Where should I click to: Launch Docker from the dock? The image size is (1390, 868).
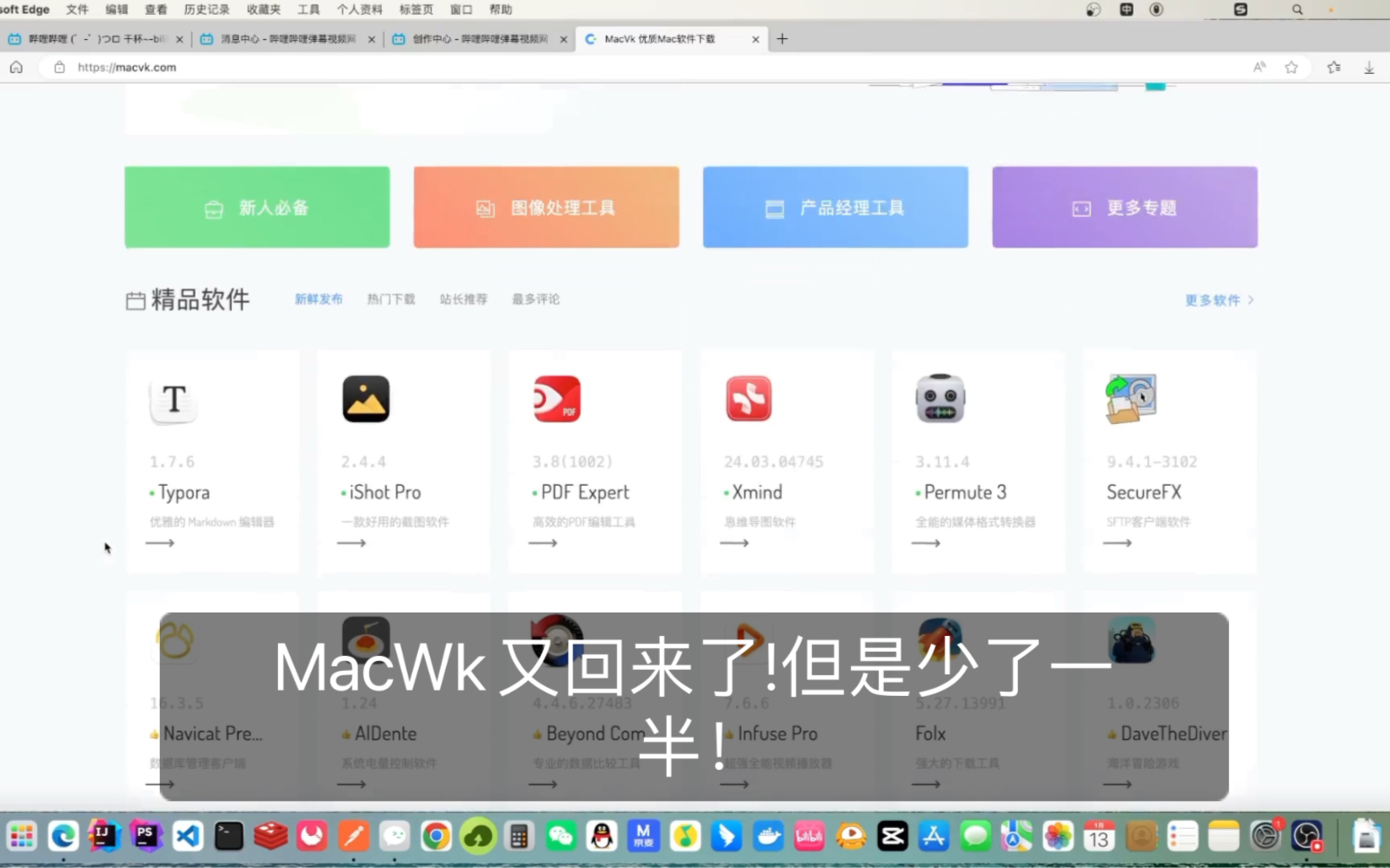768,837
